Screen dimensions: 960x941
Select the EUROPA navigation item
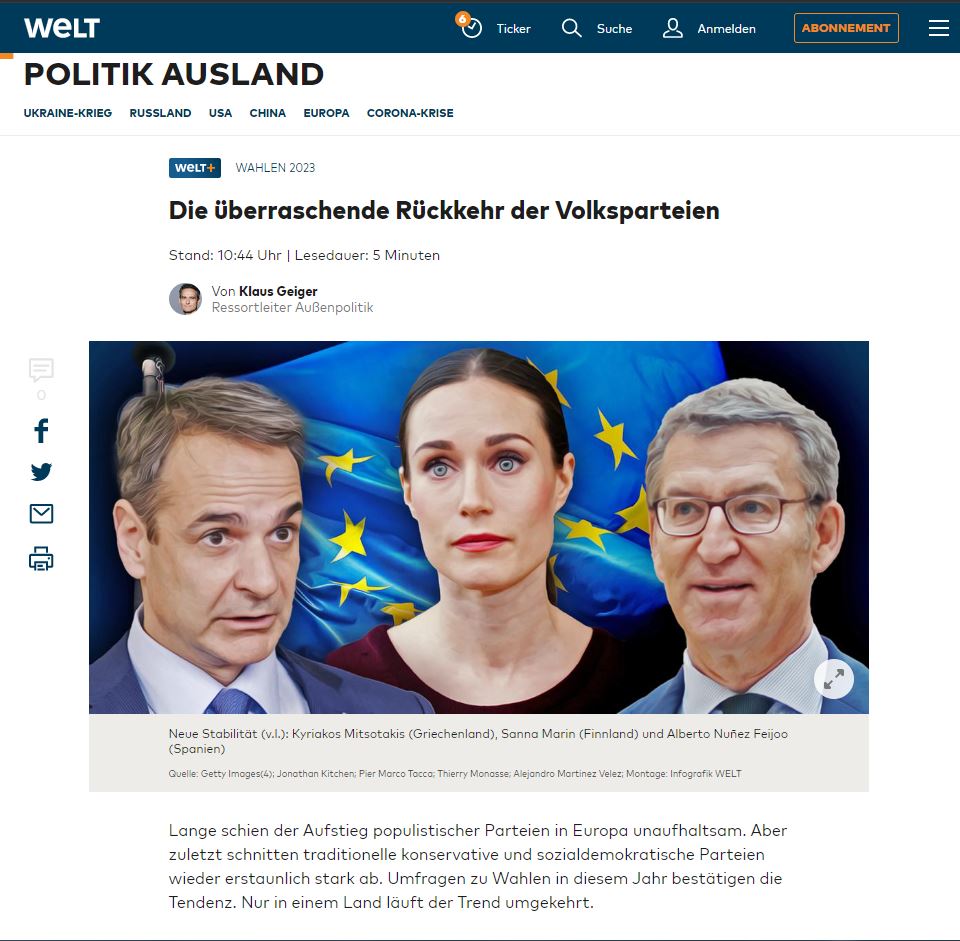pos(326,113)
